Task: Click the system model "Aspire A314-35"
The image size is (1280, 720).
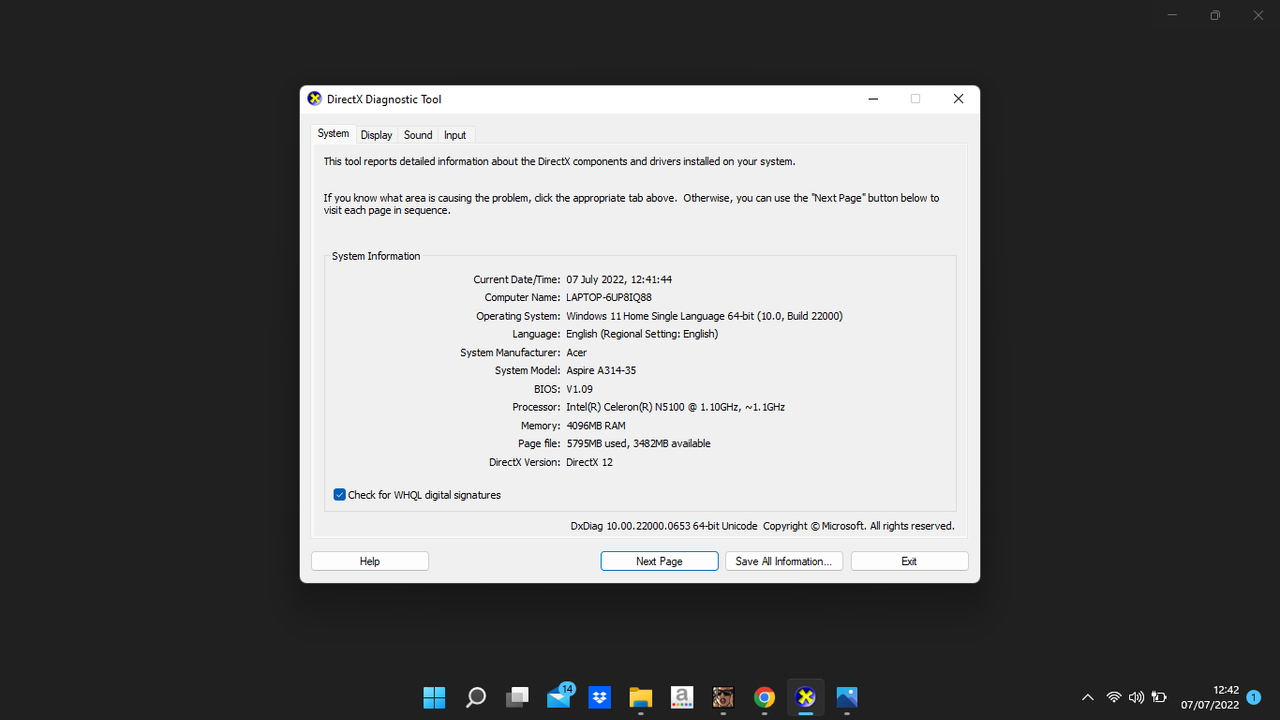Action: 601,371
